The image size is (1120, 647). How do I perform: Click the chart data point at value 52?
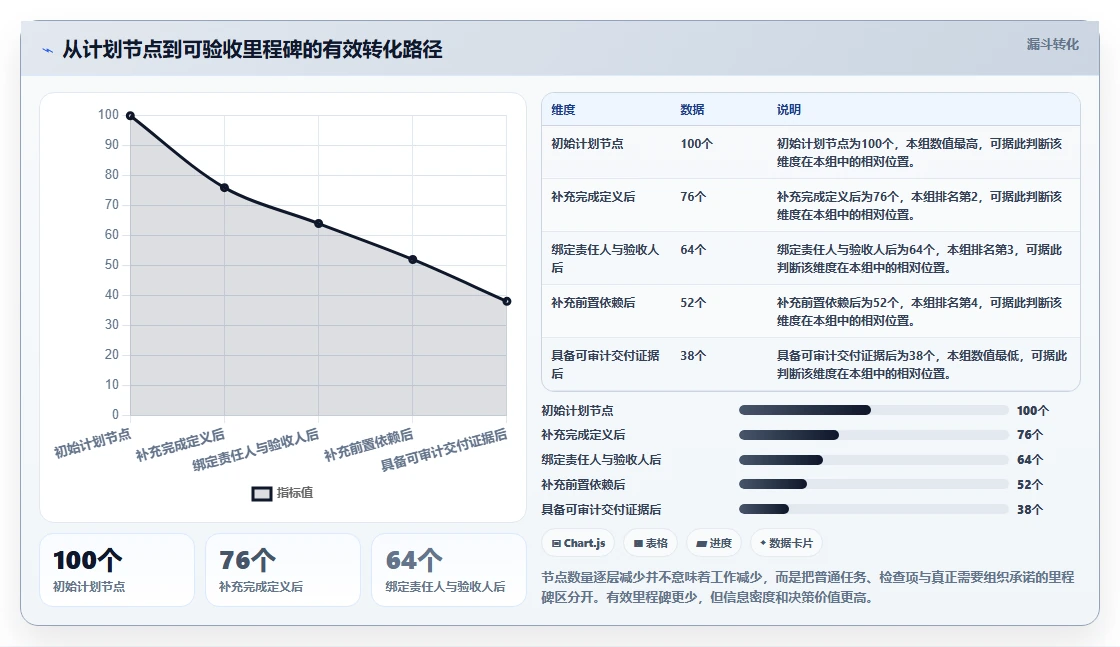tap(413, 259)
